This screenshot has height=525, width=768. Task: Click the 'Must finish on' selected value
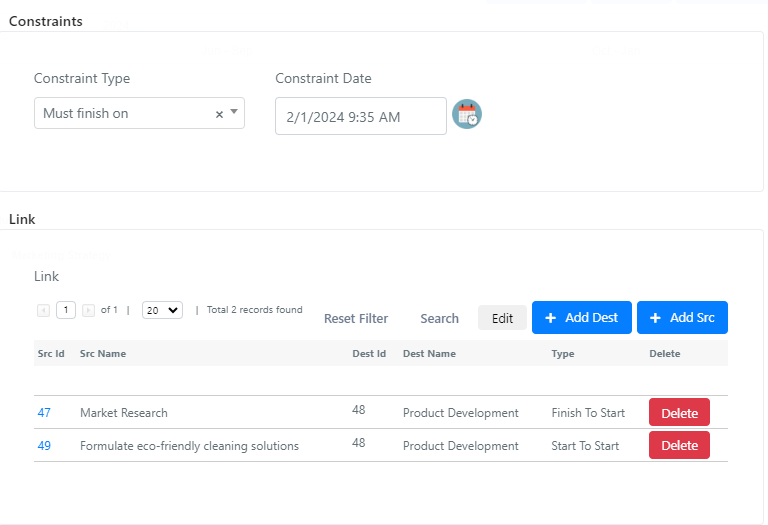(x=86, y=113)
